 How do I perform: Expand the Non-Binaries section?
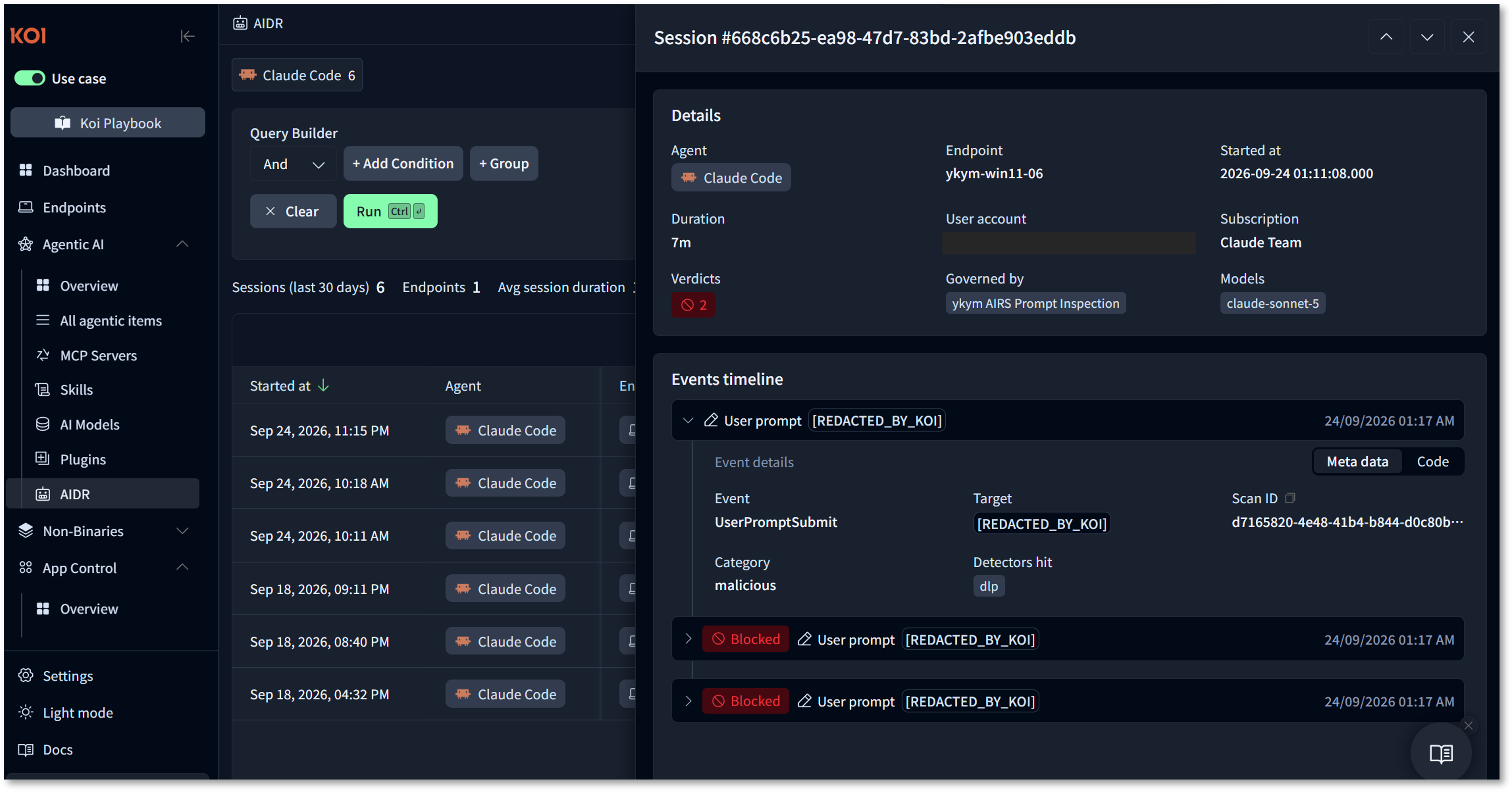click(x=182, y=531)
